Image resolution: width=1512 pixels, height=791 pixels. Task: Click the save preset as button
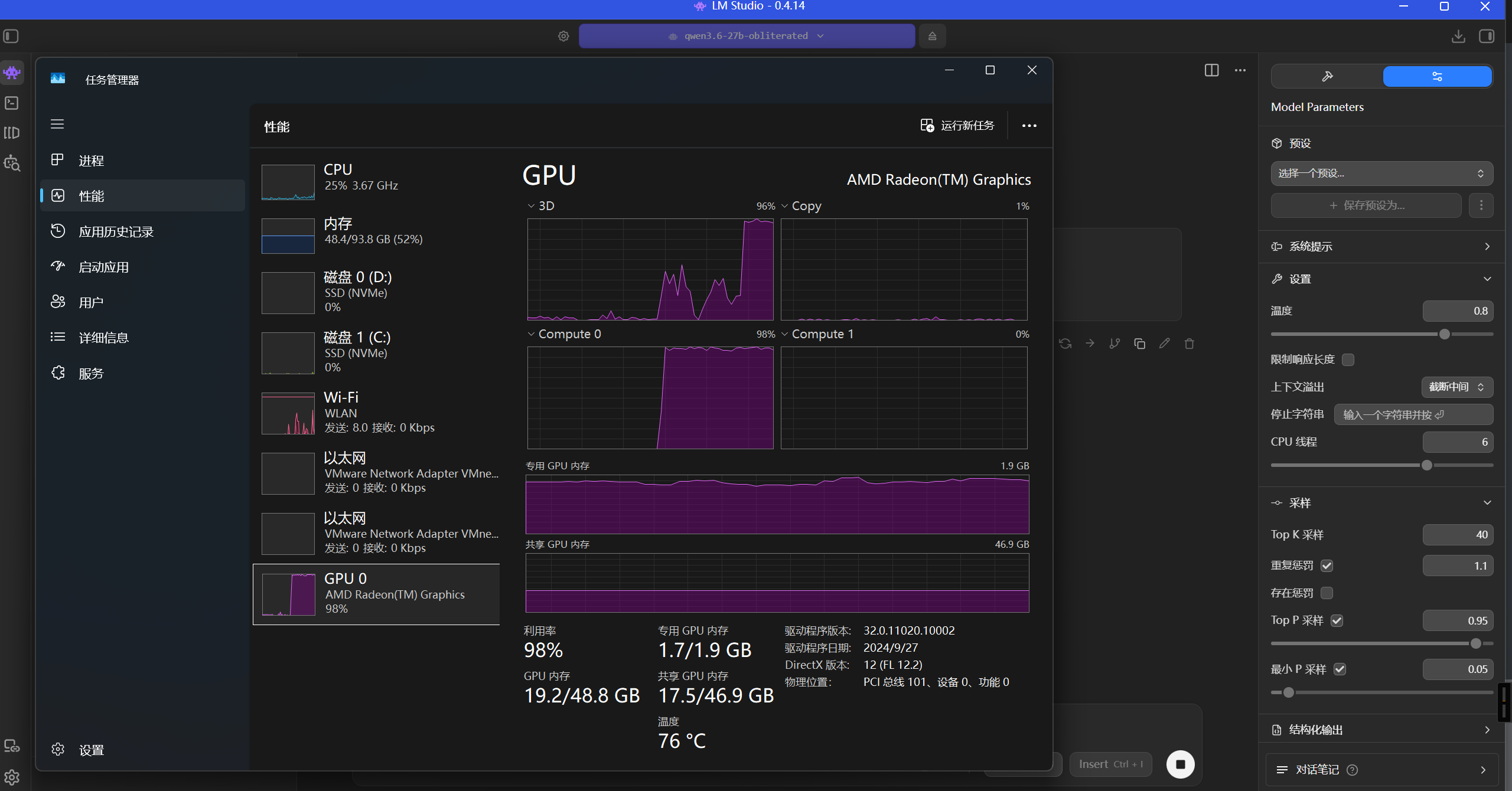(1366, 205)
